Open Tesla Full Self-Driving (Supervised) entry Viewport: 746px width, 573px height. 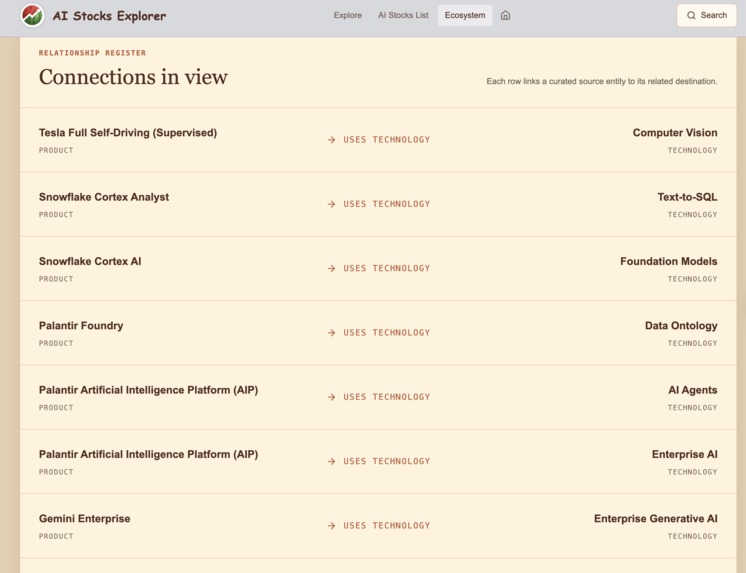click(x=128, y=133)
